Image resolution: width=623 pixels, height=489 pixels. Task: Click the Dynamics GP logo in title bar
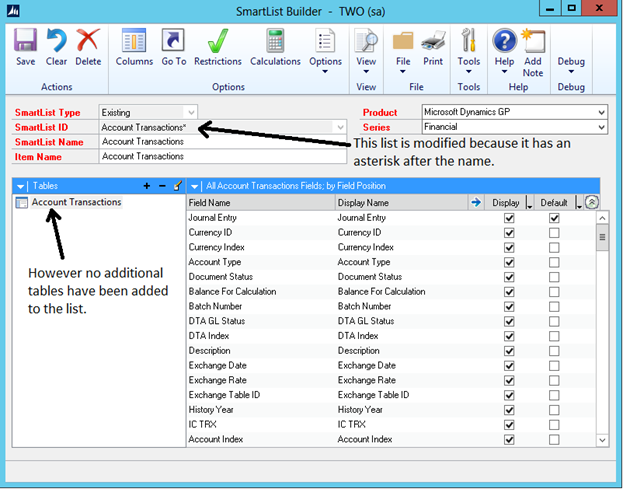click(x=14, y=10)
